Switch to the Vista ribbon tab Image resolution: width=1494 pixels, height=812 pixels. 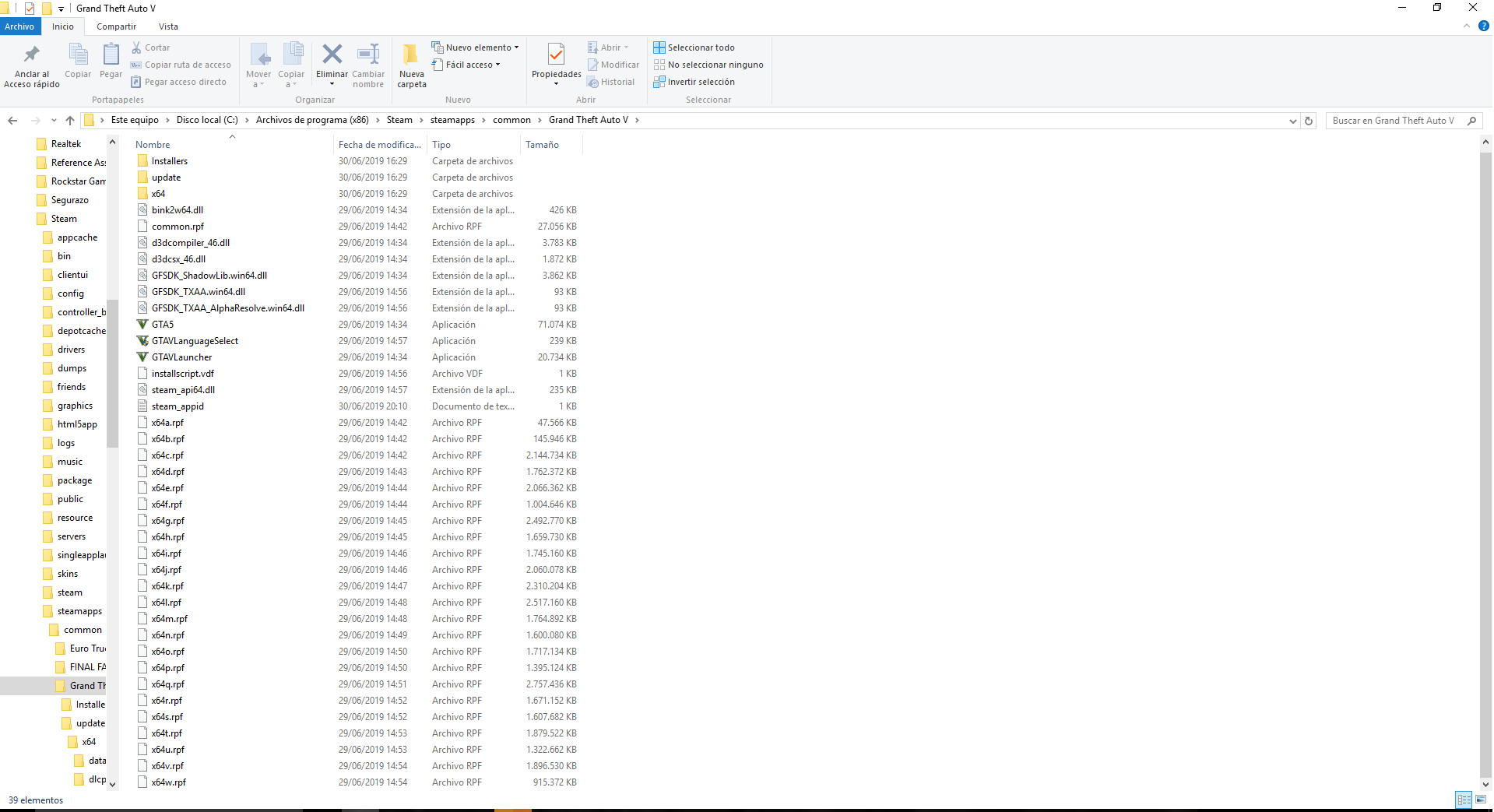pos(169,26)
